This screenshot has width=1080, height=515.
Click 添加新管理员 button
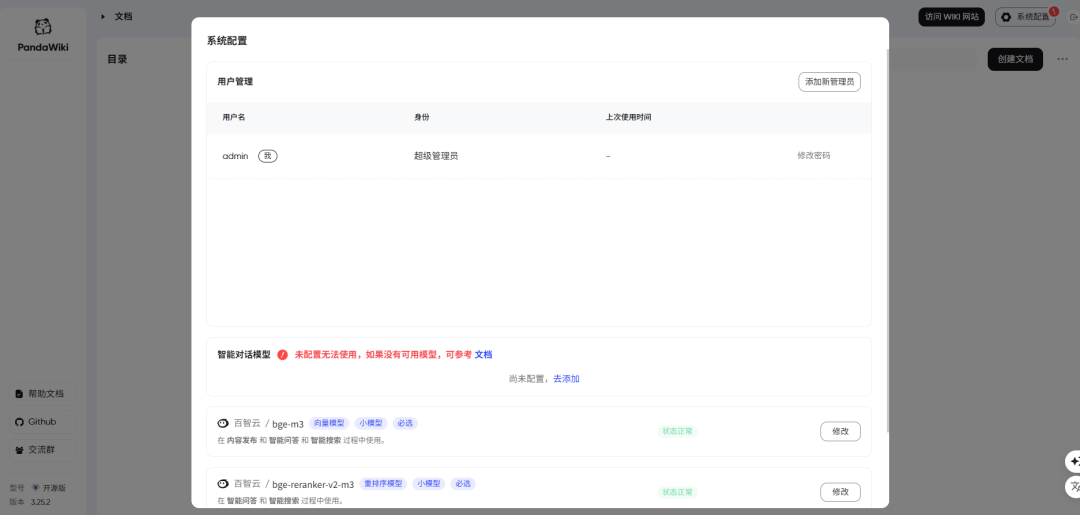829,82
